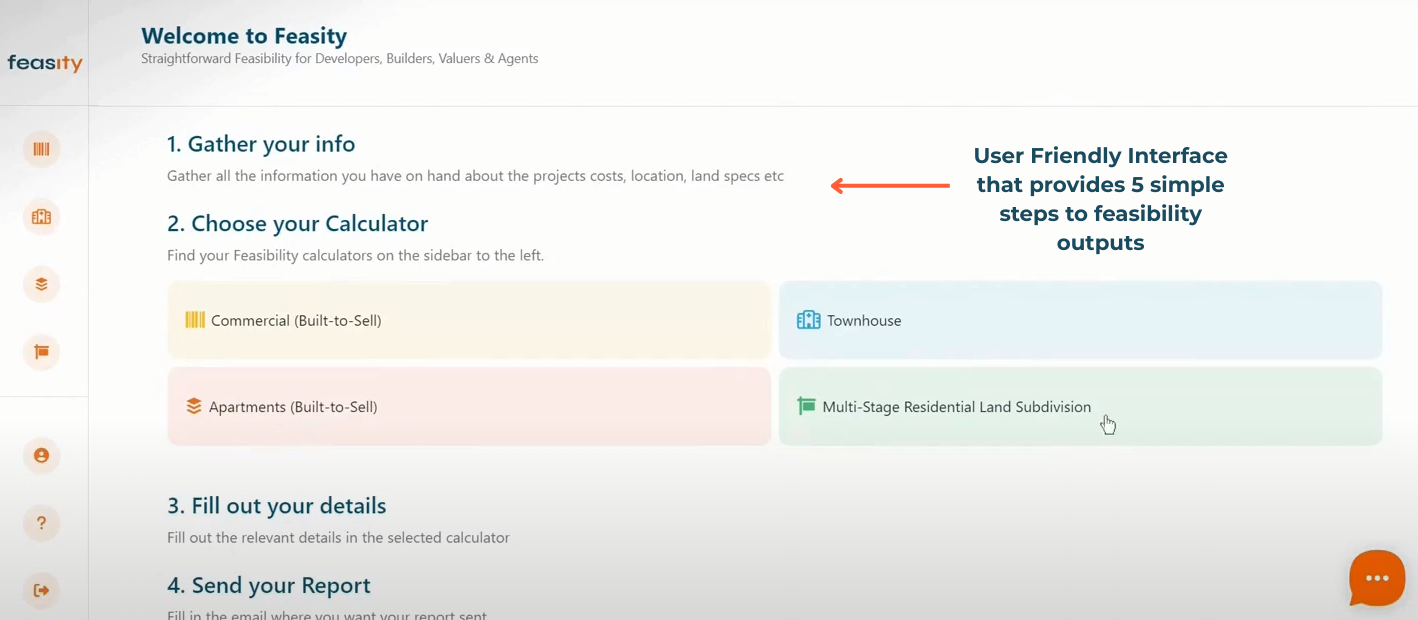This screenshot has width=1418, height=620.
Task: Select the Townhouse calculator icon in sidebar
Action: pos(41,216)
